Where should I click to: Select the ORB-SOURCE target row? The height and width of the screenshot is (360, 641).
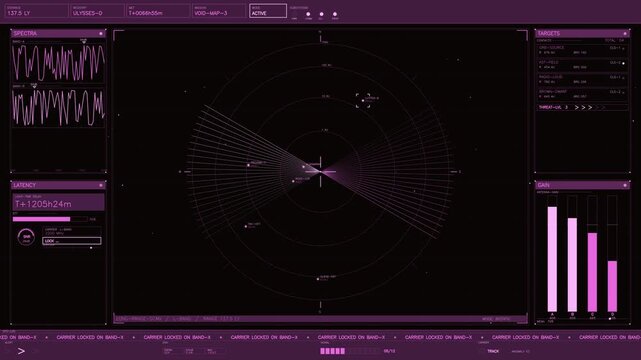(x=582, y=50)
